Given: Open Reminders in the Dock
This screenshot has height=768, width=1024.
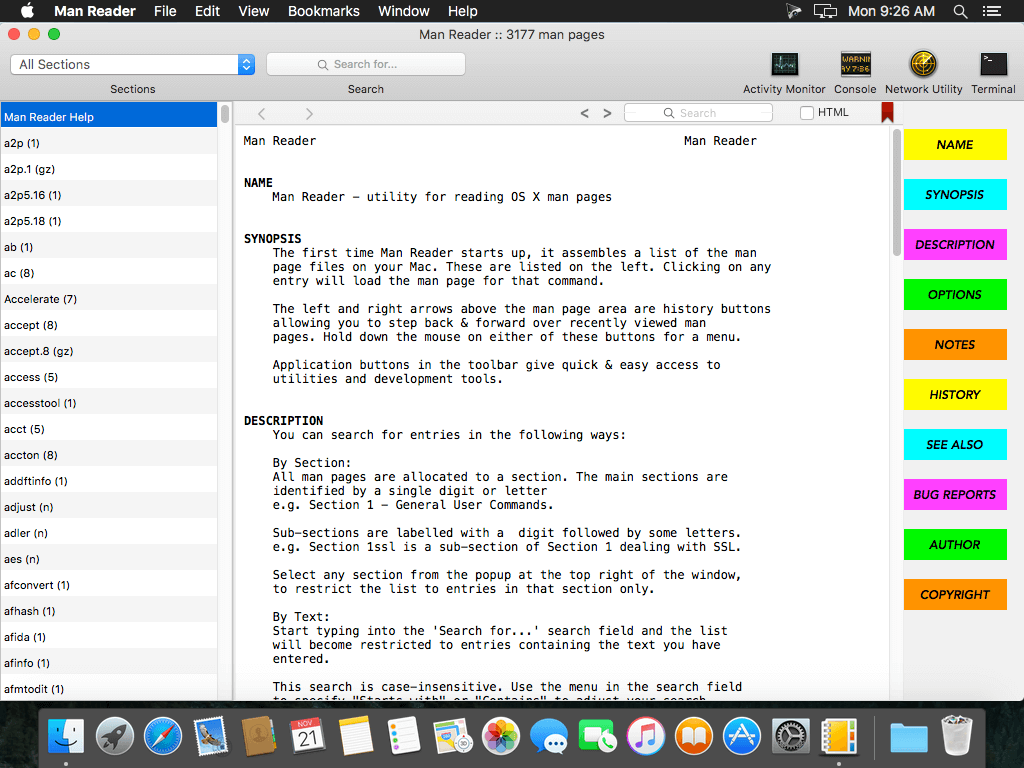Looking at the screenshot, I should click(x=404, y=737).
